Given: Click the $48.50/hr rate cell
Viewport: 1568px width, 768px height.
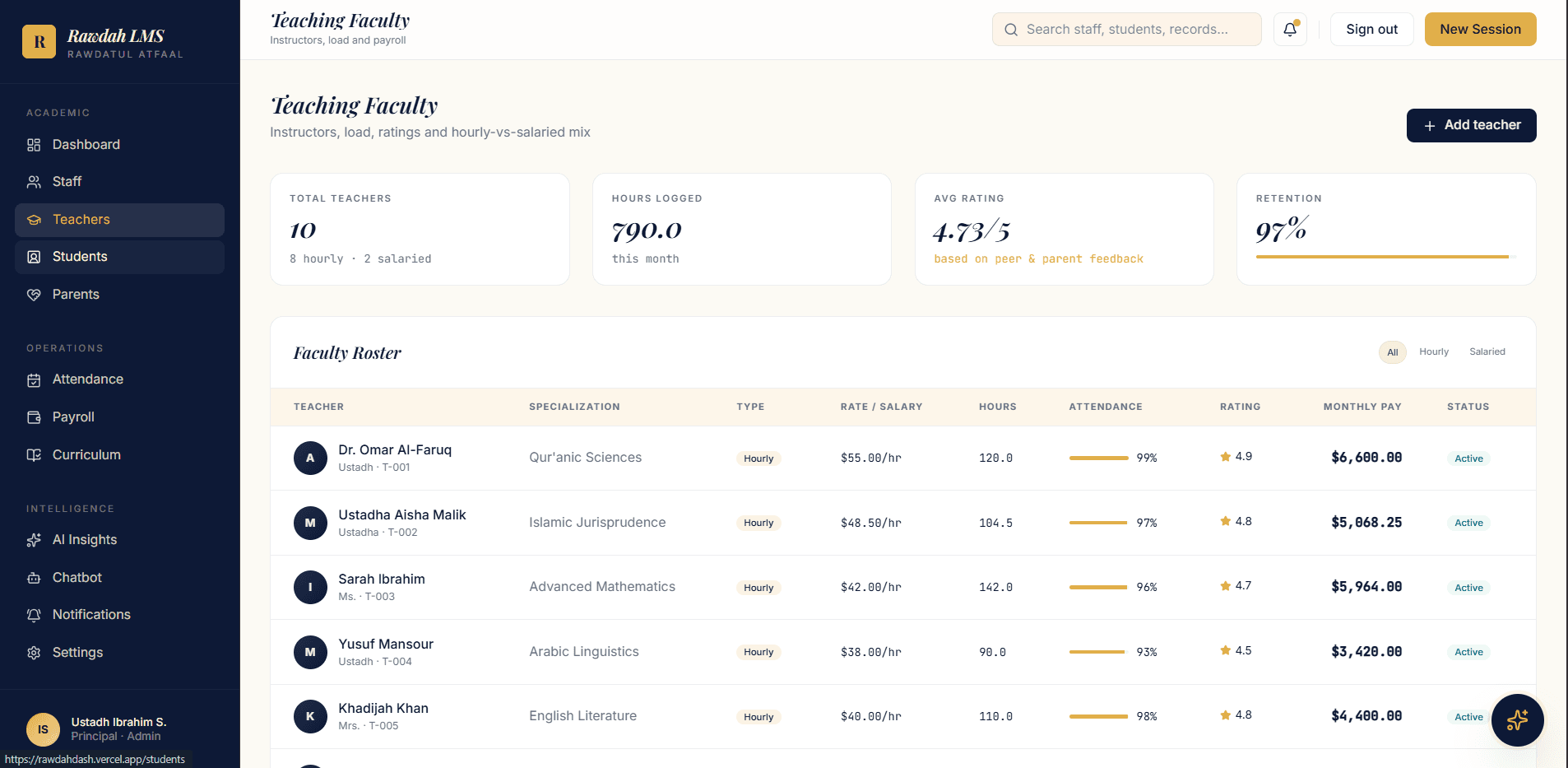Looking at the screenshot, I should click(871, 523).
